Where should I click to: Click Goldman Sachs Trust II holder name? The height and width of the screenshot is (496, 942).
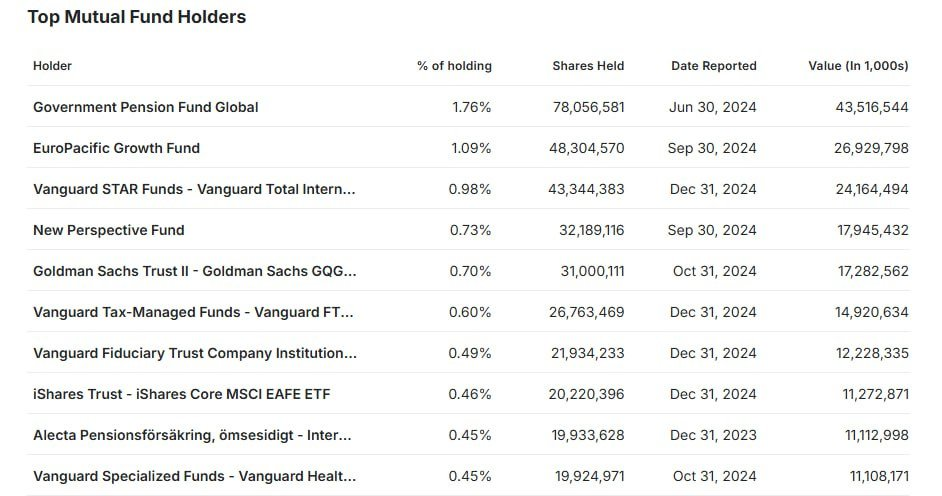194,271
